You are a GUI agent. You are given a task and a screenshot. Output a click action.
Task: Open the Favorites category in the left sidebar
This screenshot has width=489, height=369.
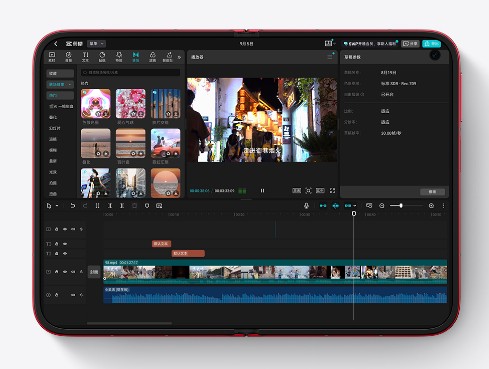tap(60, 73)
